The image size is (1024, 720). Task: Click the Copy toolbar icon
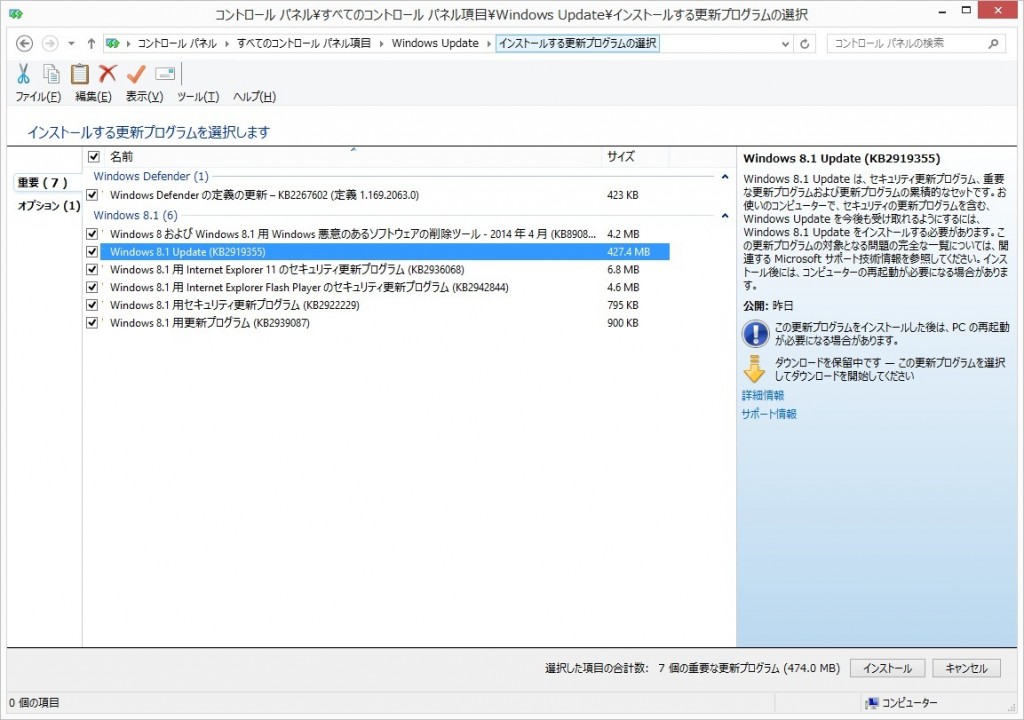coord(51,72)
